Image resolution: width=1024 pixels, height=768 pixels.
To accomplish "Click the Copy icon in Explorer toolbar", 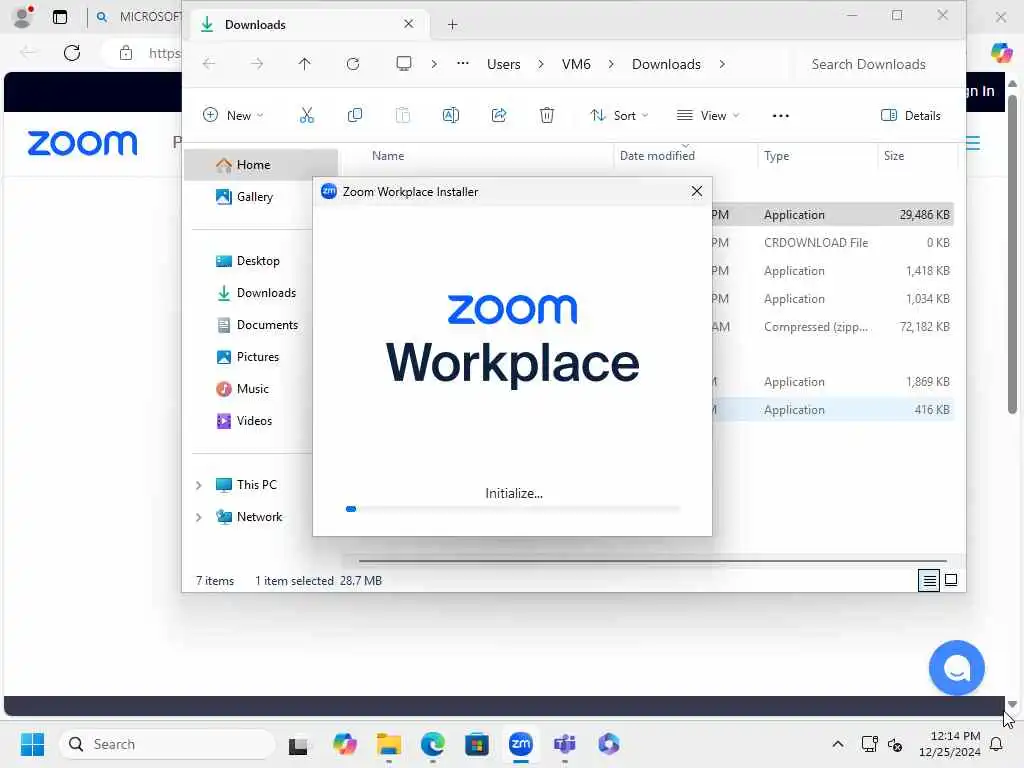I will [x=355, y=116].
